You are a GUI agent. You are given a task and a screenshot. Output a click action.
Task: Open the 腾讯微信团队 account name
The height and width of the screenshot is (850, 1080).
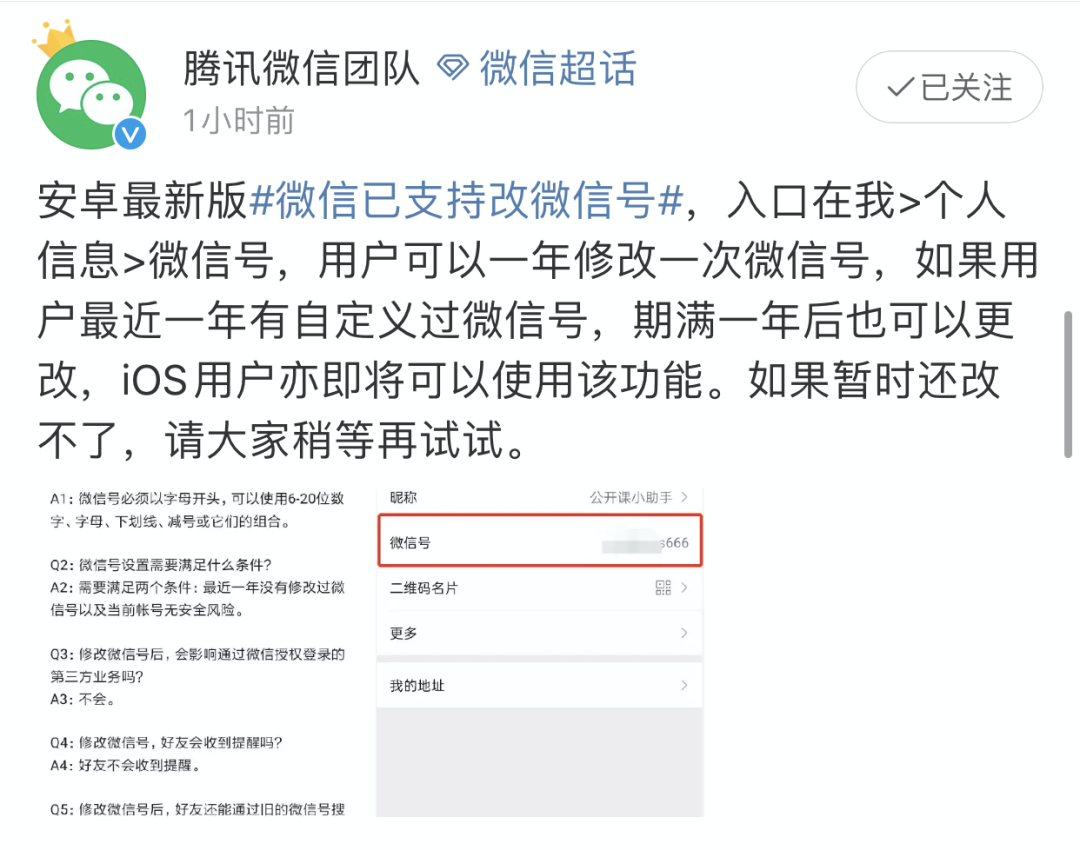(x=301, y=68)
